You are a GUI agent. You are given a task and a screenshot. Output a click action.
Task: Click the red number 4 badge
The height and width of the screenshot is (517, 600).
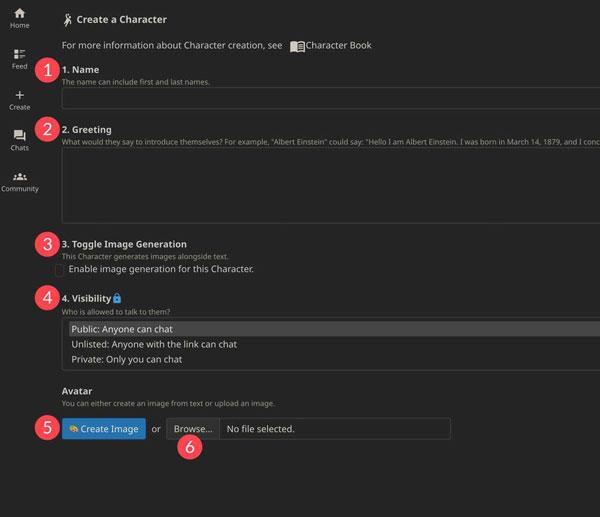tap(45, 298)
